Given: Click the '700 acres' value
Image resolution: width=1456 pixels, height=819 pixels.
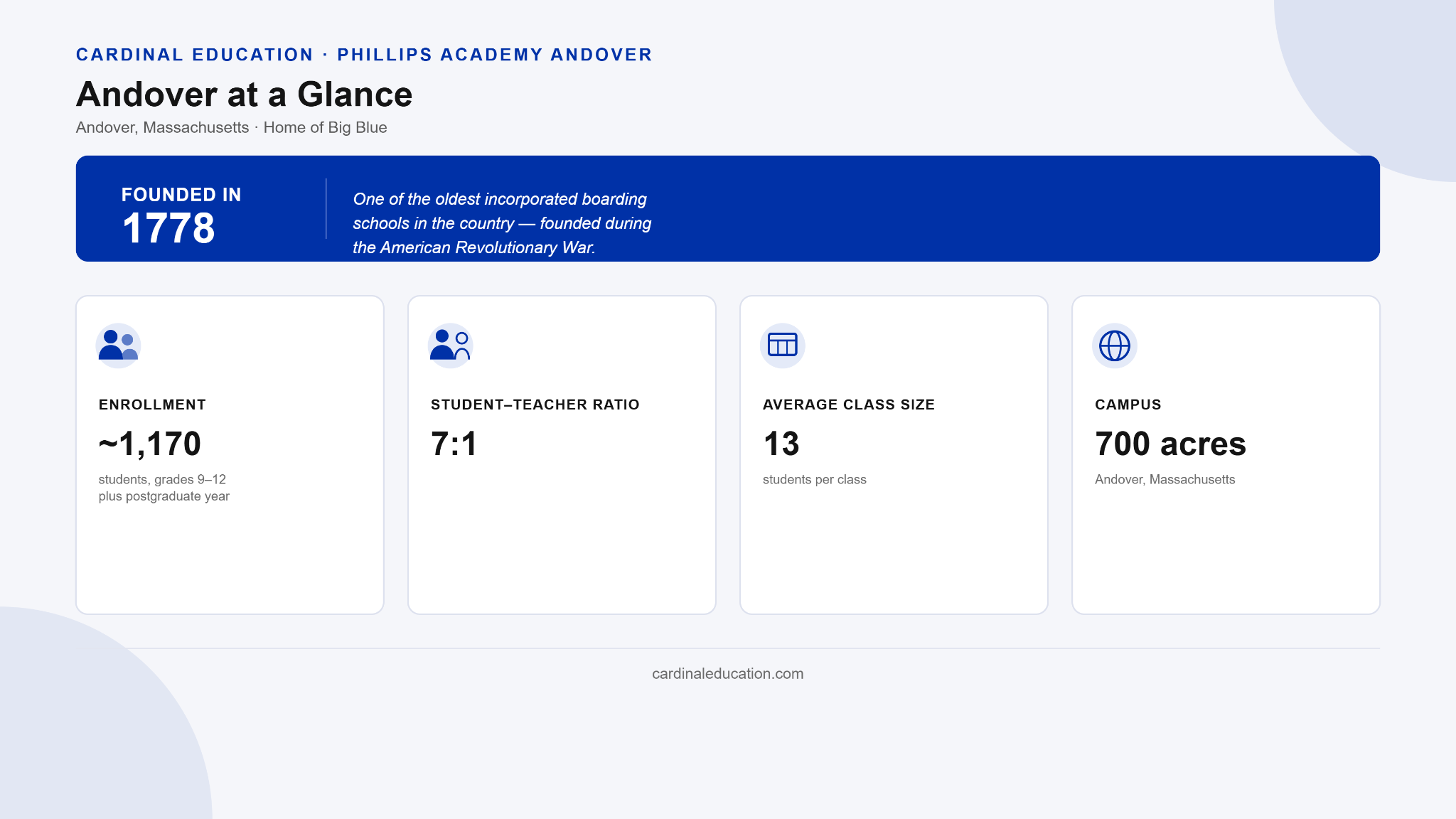Looking at the screenshot, I should pyautogui.click(x=1170, y=444).
